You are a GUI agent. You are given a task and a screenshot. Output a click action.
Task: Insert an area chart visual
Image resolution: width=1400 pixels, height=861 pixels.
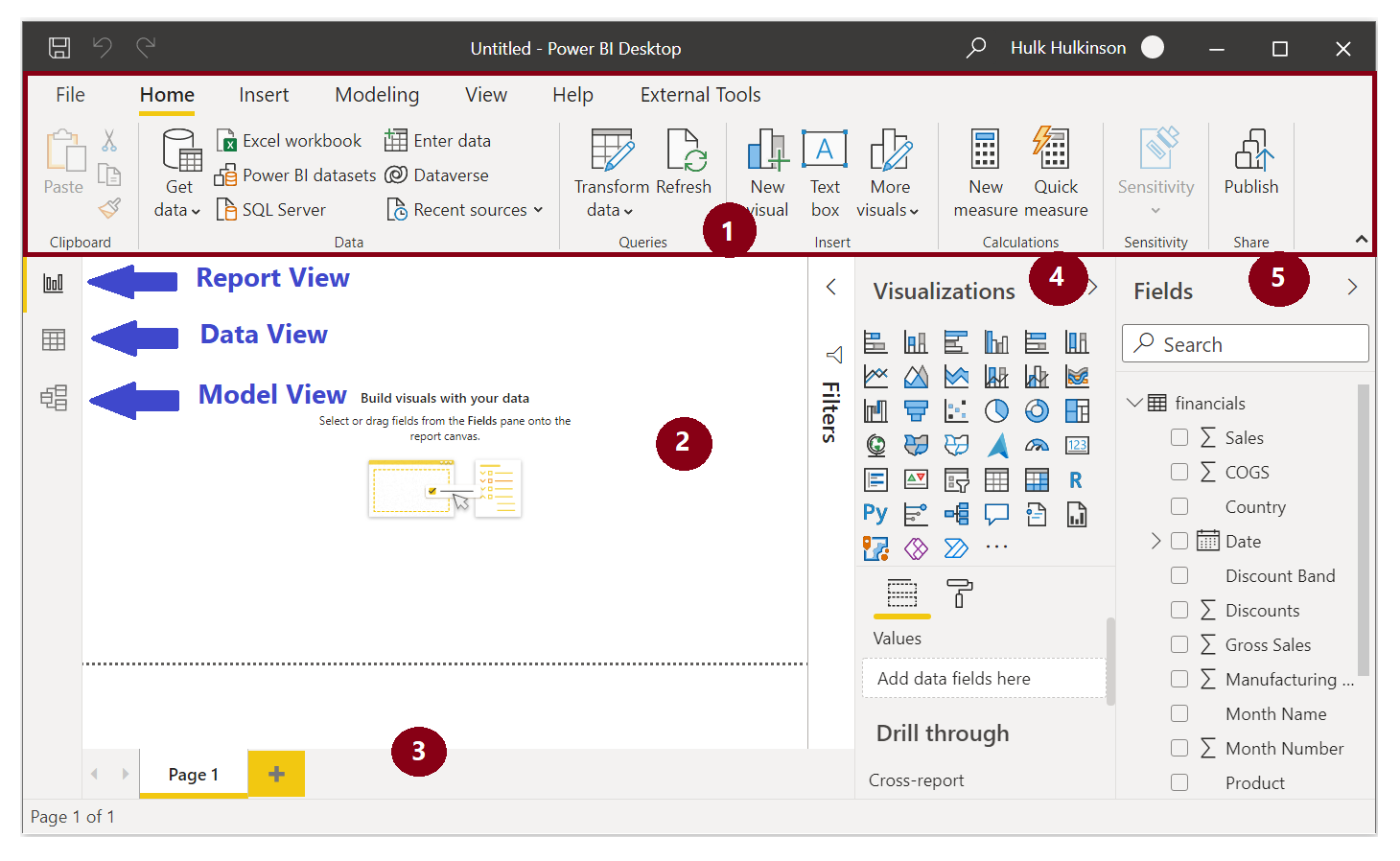[916, 376]
